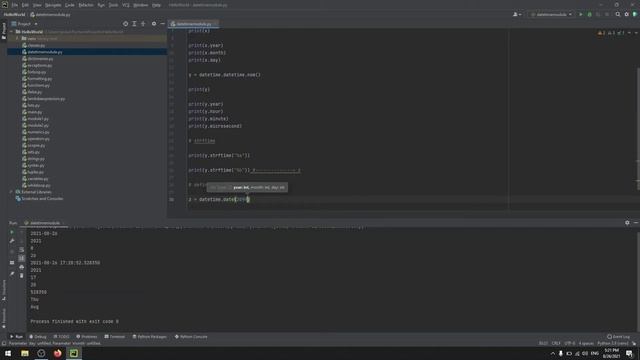Click wrench icon in Run panel sidebar
The image size is (640, 360).
click(x=12, y=241)
